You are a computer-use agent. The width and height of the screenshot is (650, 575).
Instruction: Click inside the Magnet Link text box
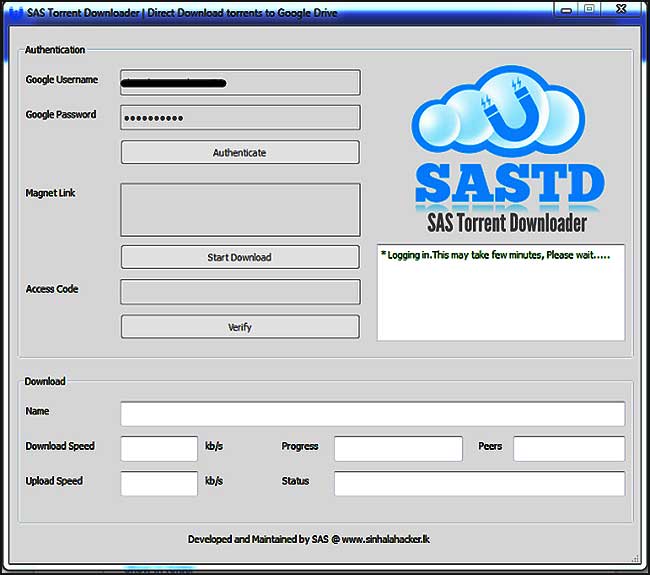[240, 210]
